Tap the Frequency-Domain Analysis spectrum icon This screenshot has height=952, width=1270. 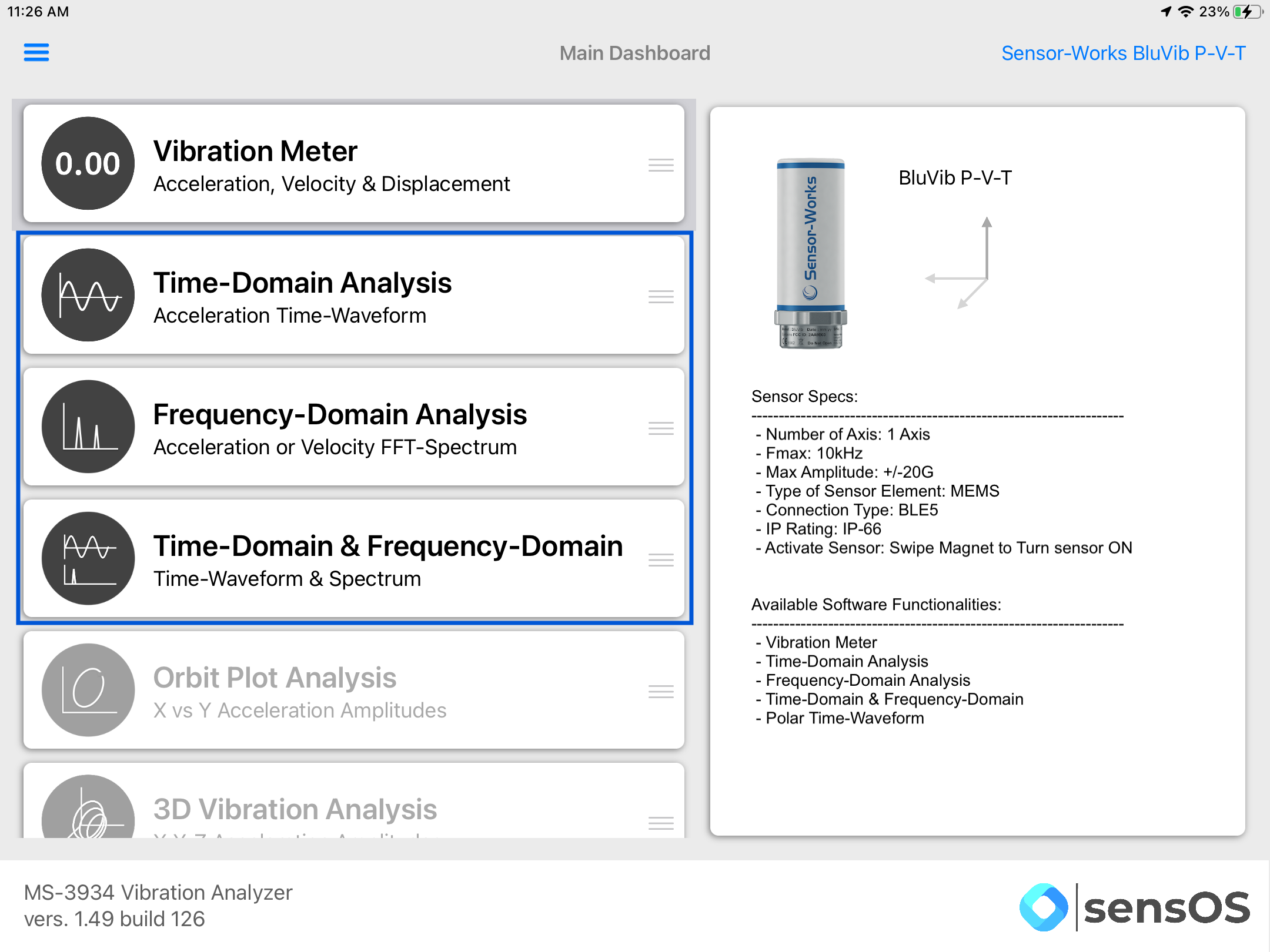88,427
